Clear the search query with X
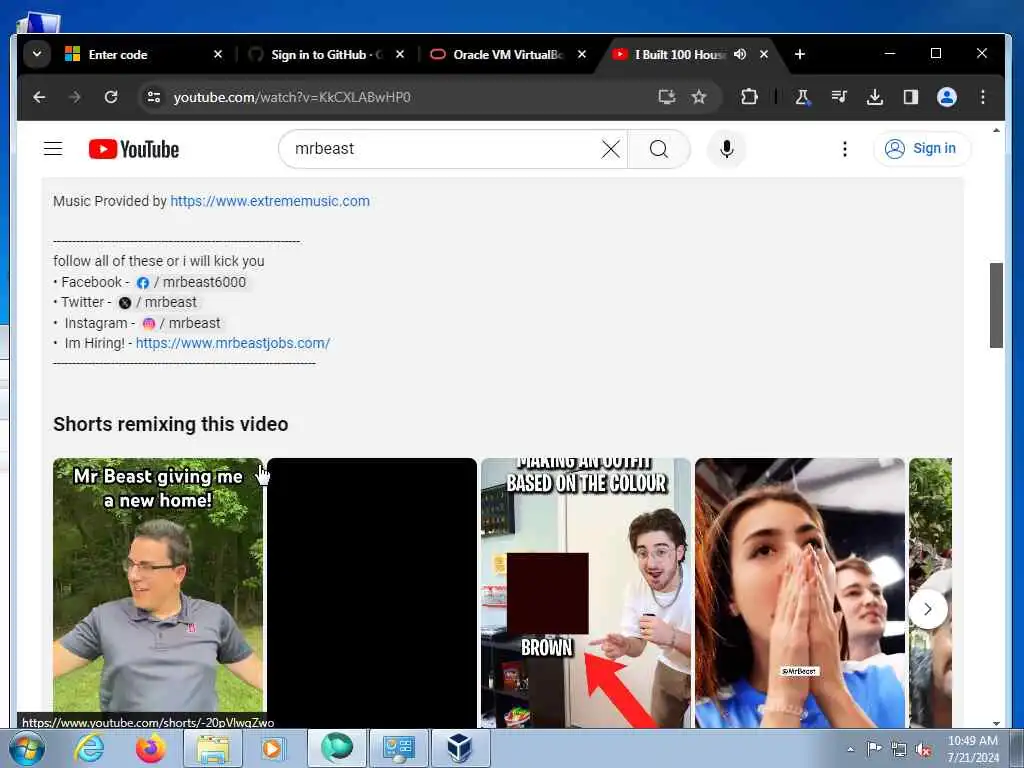1024x768 pixels. point(611,149)
